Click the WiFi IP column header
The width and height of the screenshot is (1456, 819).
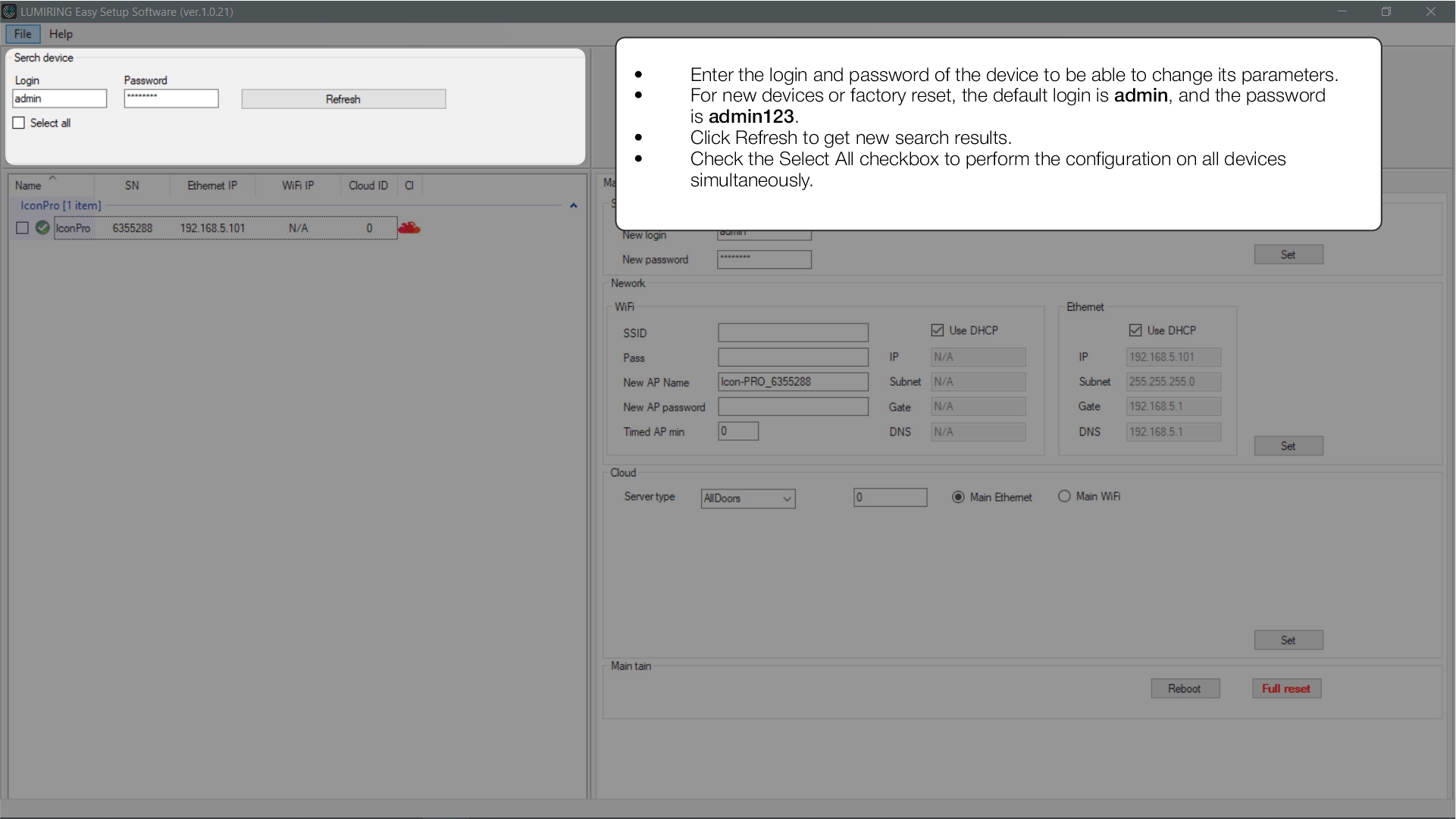[x=298, y=186]
